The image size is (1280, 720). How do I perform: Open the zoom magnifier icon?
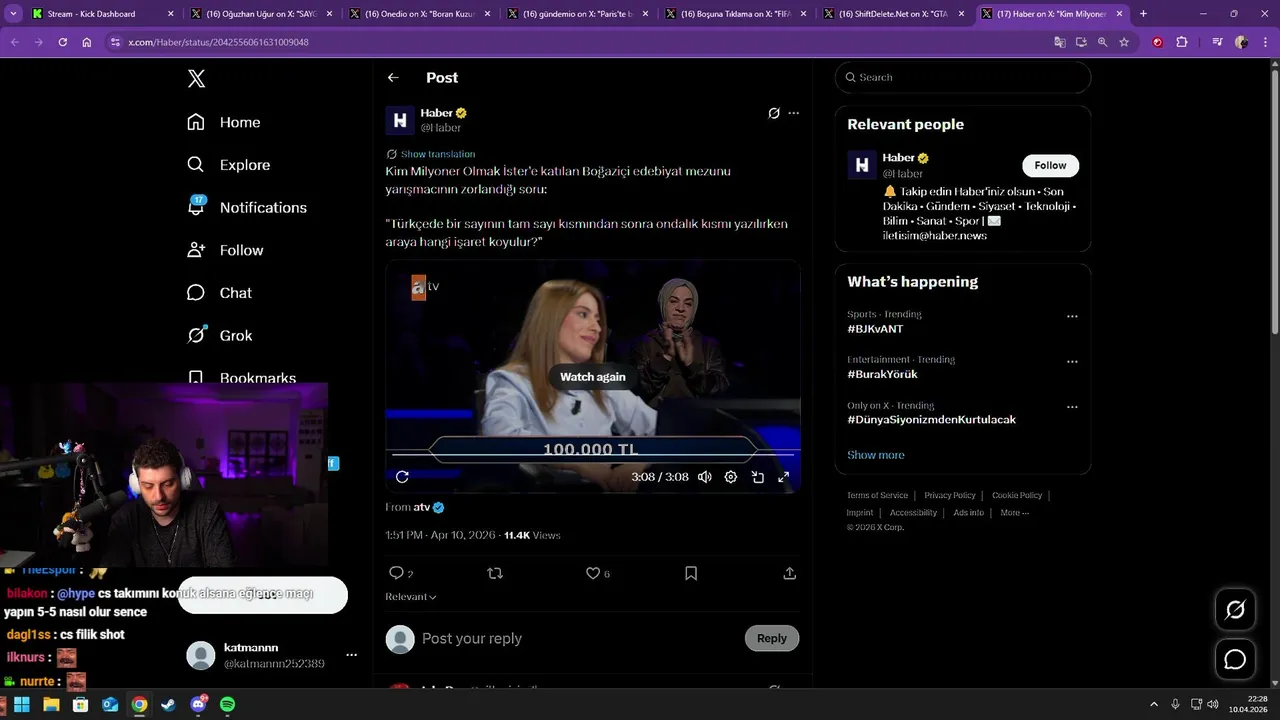click(1102, 42)
